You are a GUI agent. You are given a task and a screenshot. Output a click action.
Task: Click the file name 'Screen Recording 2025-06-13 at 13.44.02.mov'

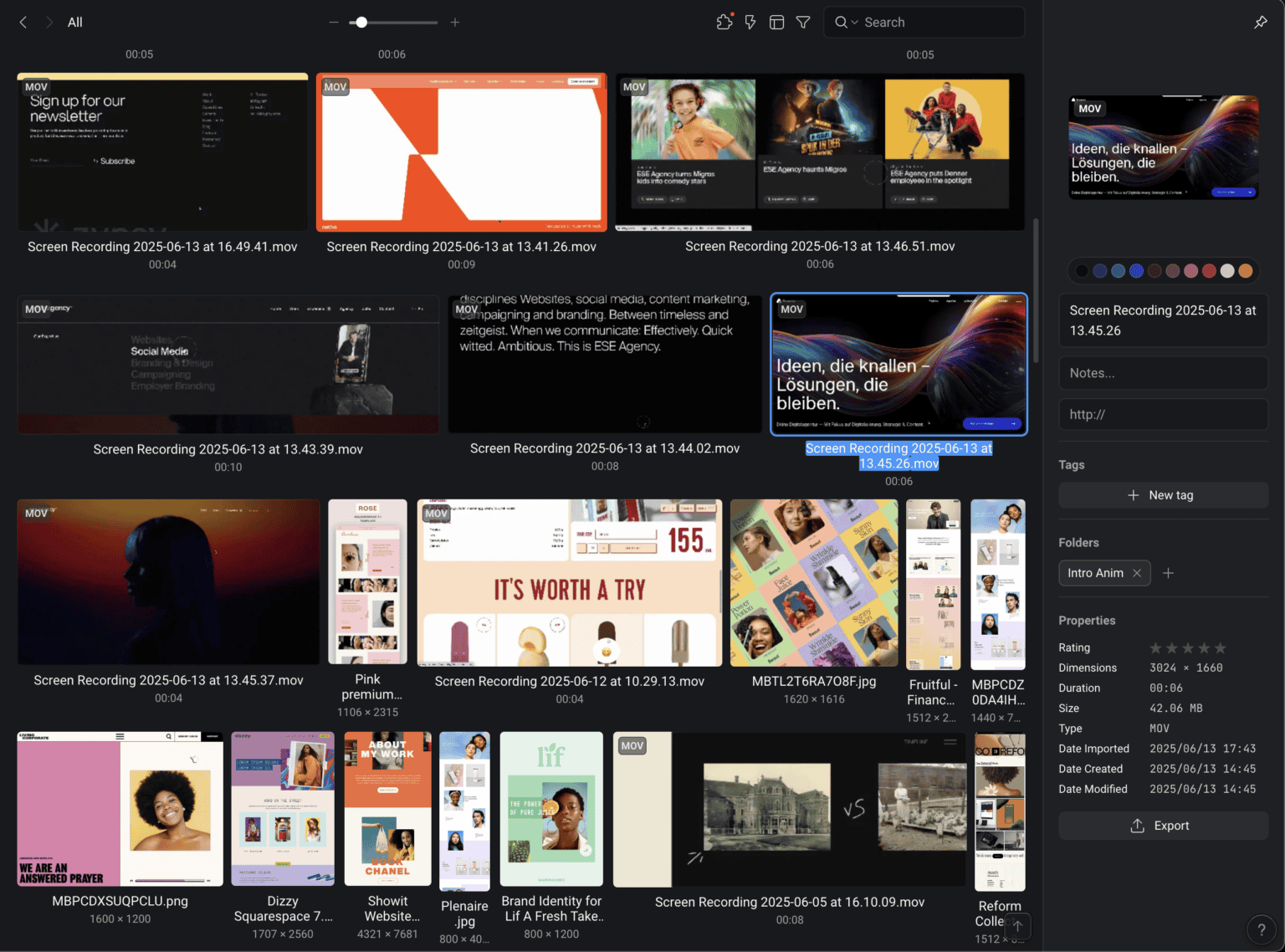605,448
